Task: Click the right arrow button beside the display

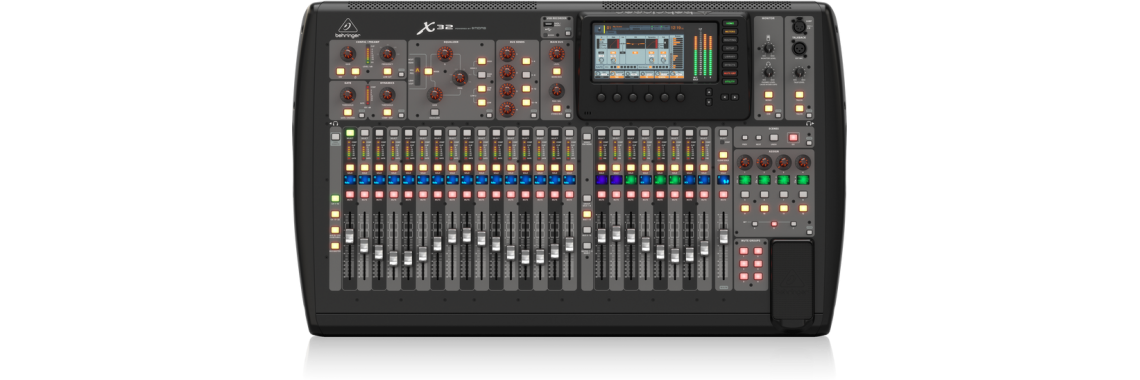Action: pos(734,97)
